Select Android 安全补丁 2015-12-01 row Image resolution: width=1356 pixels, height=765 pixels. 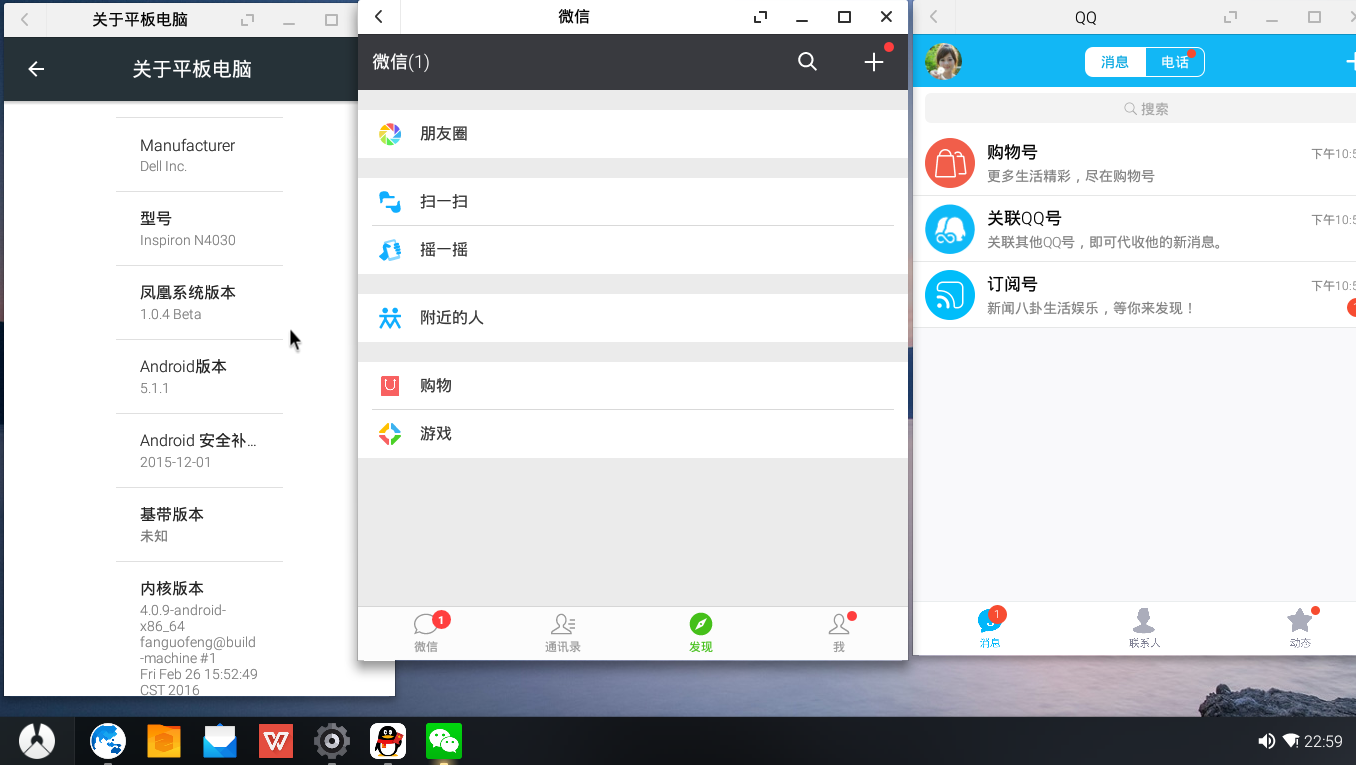tap(199, 451)
